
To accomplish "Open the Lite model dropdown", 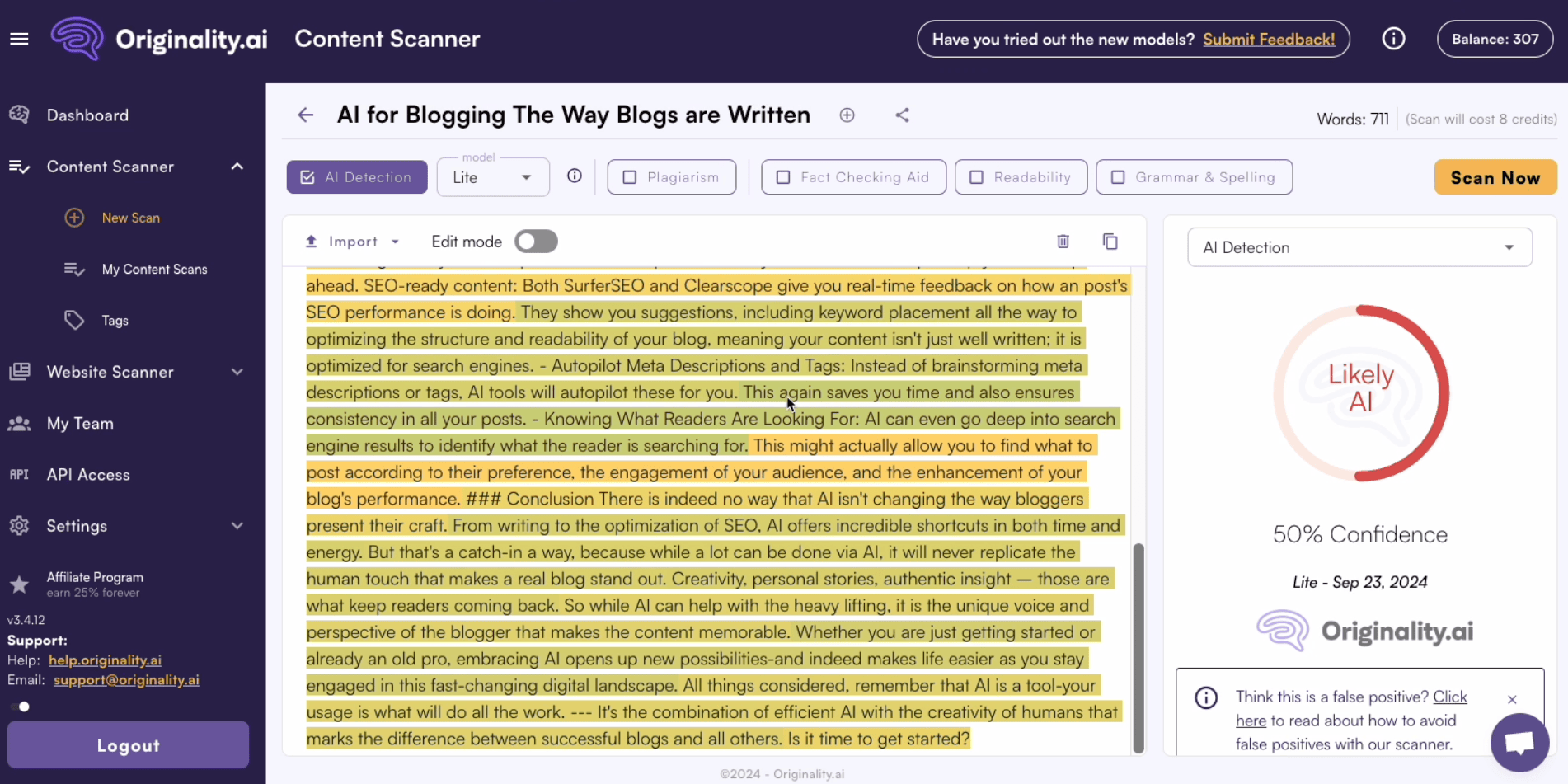I will coord(493,177).
